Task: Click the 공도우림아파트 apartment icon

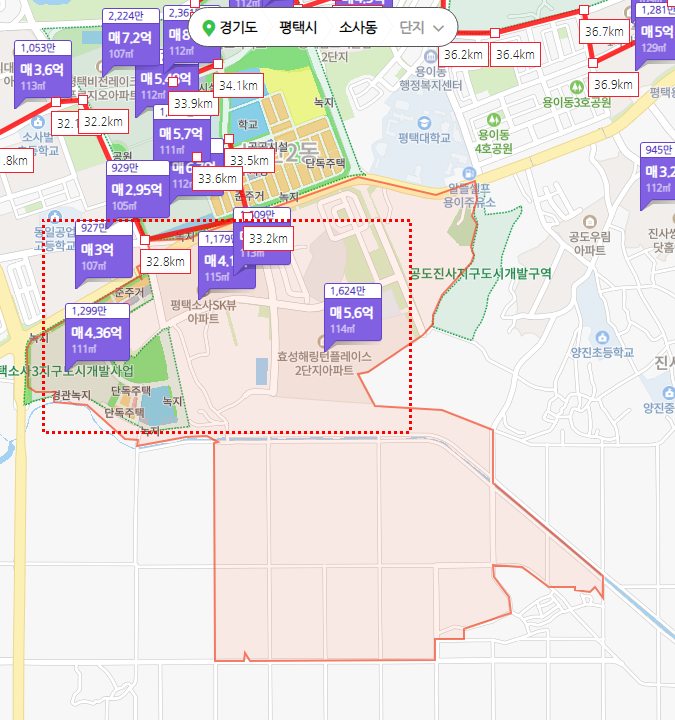Action: coord(590,222)
